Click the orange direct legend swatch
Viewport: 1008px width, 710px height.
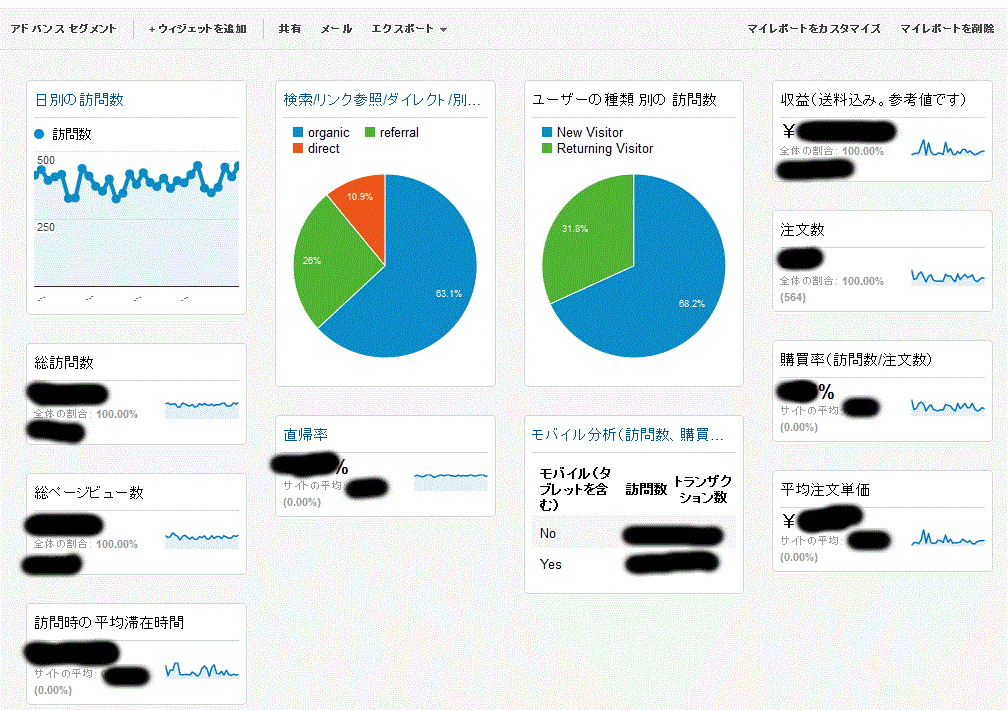[298, 149]
